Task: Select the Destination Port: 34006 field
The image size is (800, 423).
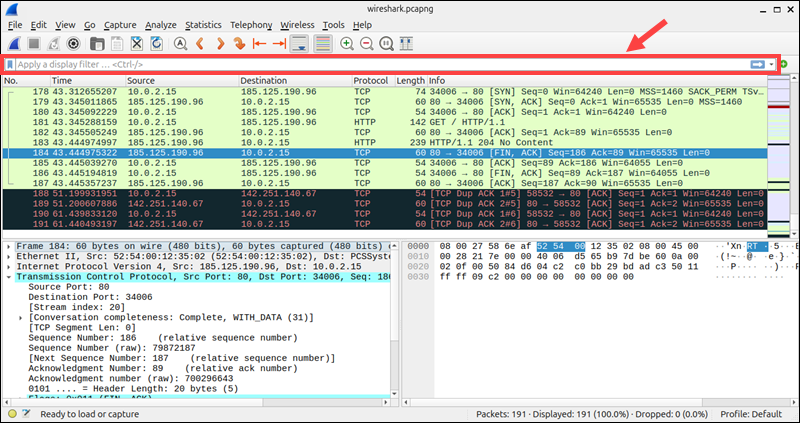Action: pyautogui.click(x=90, y=297)
